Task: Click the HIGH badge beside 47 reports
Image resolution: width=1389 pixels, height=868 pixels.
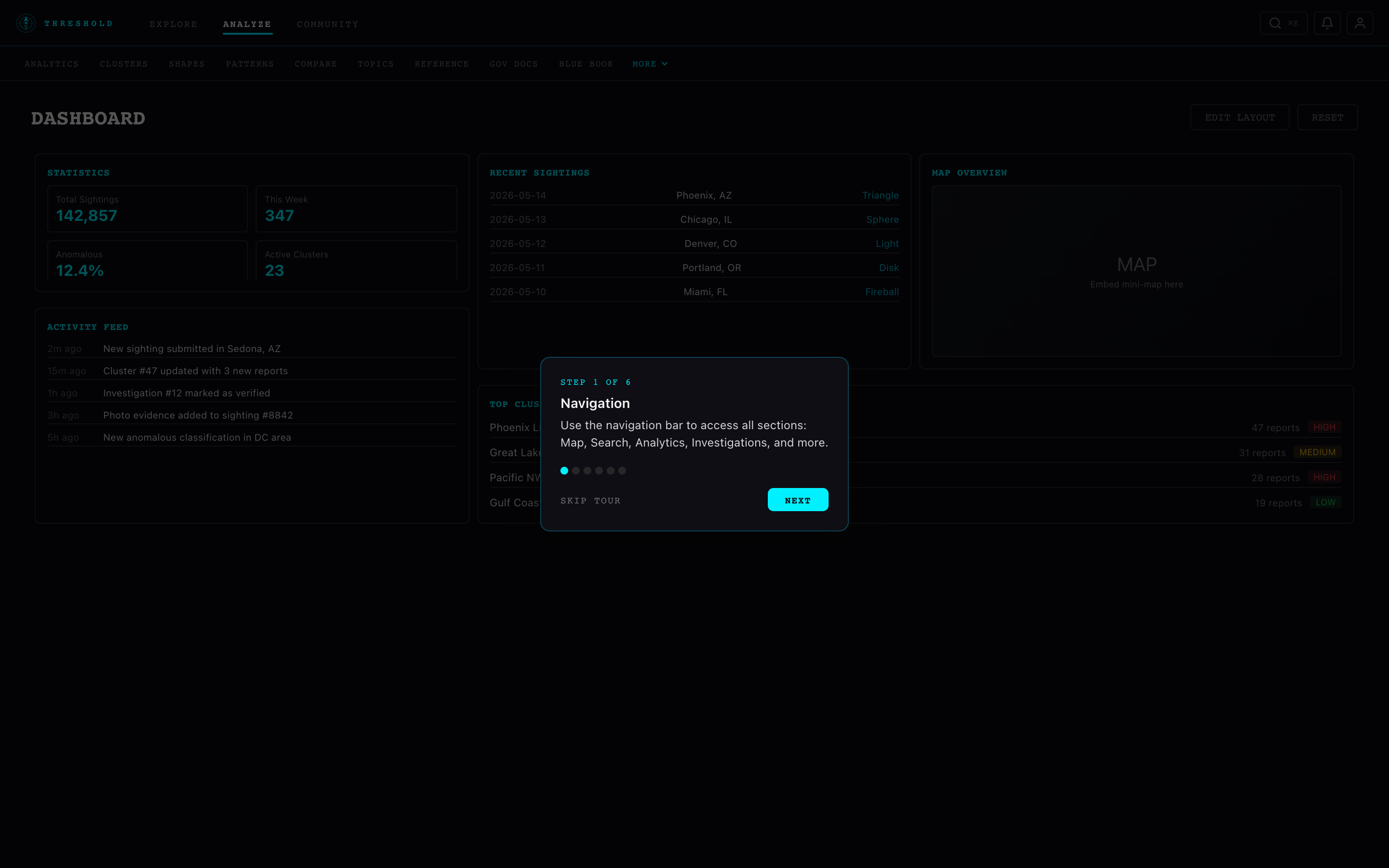Action: tap(1325, 427)
